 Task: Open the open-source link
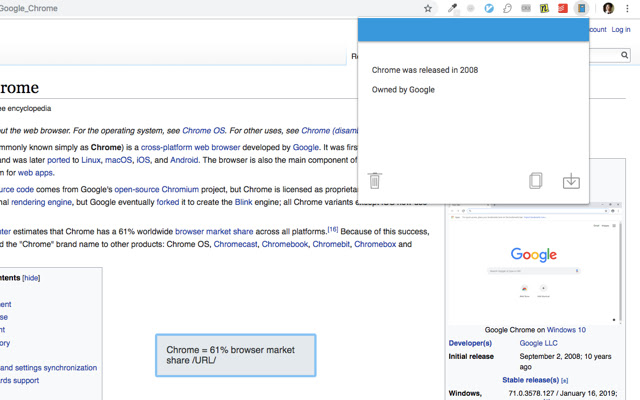tap(137, 189)
